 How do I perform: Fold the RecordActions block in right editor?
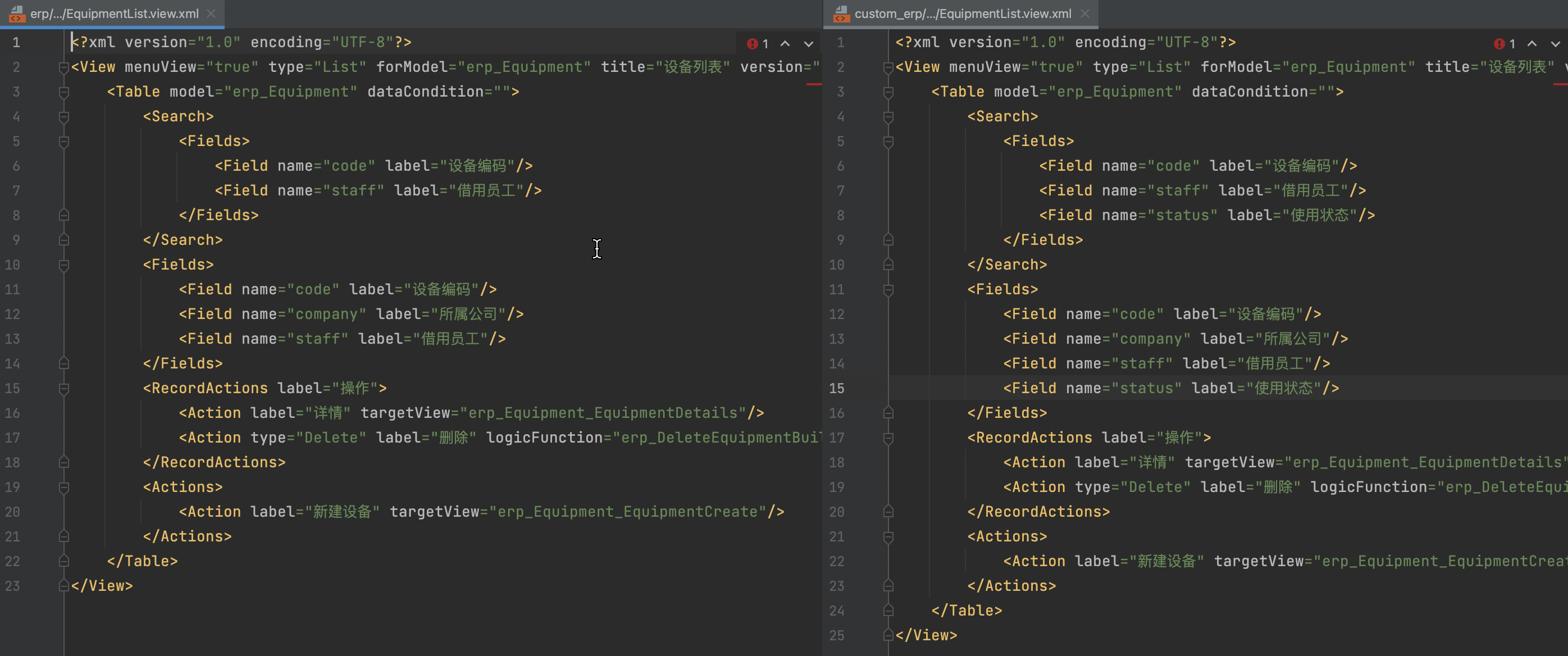(x=887, y=437)
